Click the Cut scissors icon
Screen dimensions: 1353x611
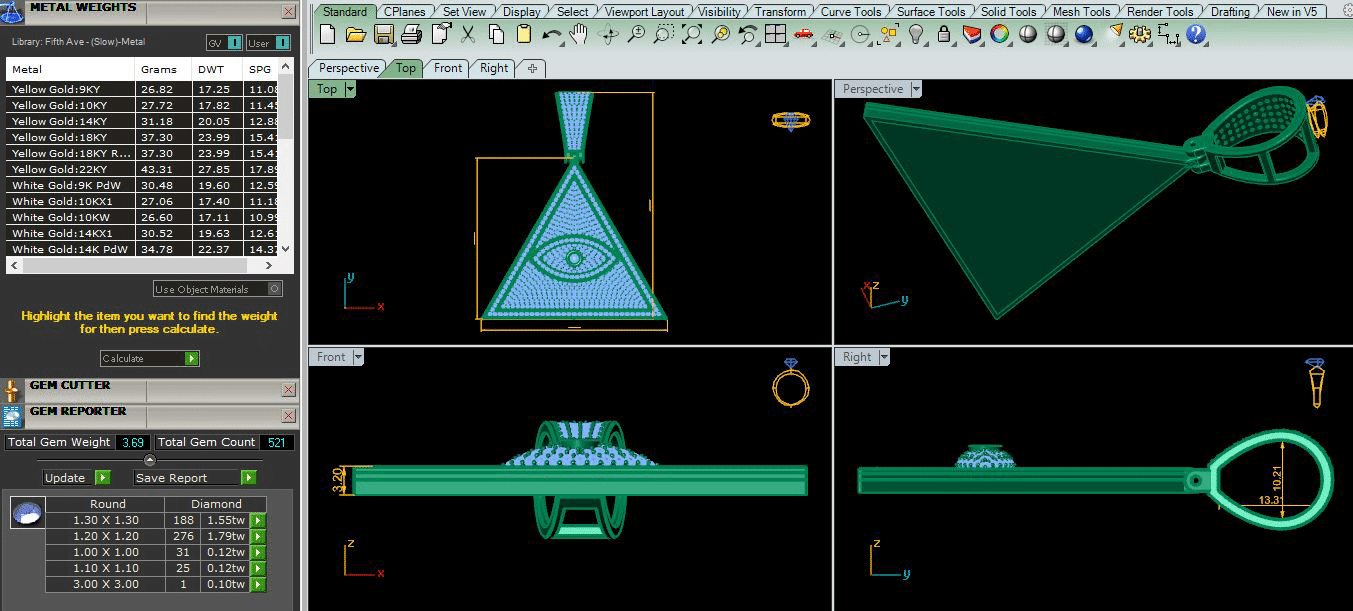(468, 35)
